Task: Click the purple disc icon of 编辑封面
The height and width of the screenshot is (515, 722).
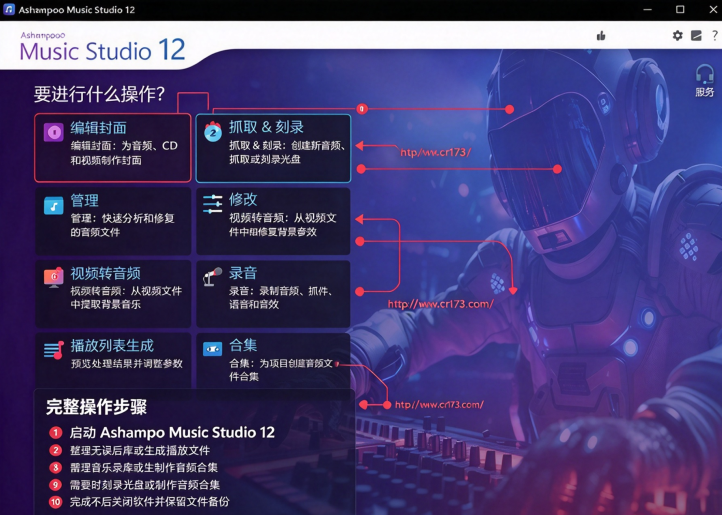Action: pos(53,132)
